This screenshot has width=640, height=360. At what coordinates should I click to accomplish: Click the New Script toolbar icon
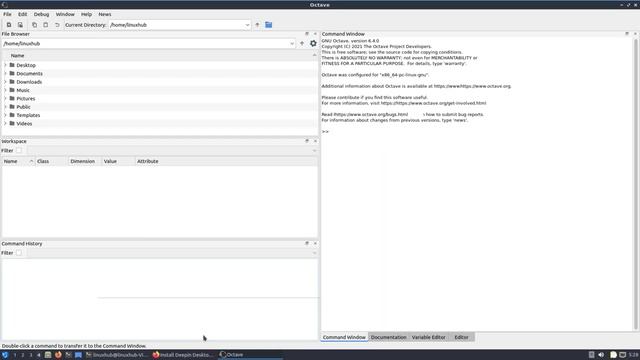click(x=9, y=25)
